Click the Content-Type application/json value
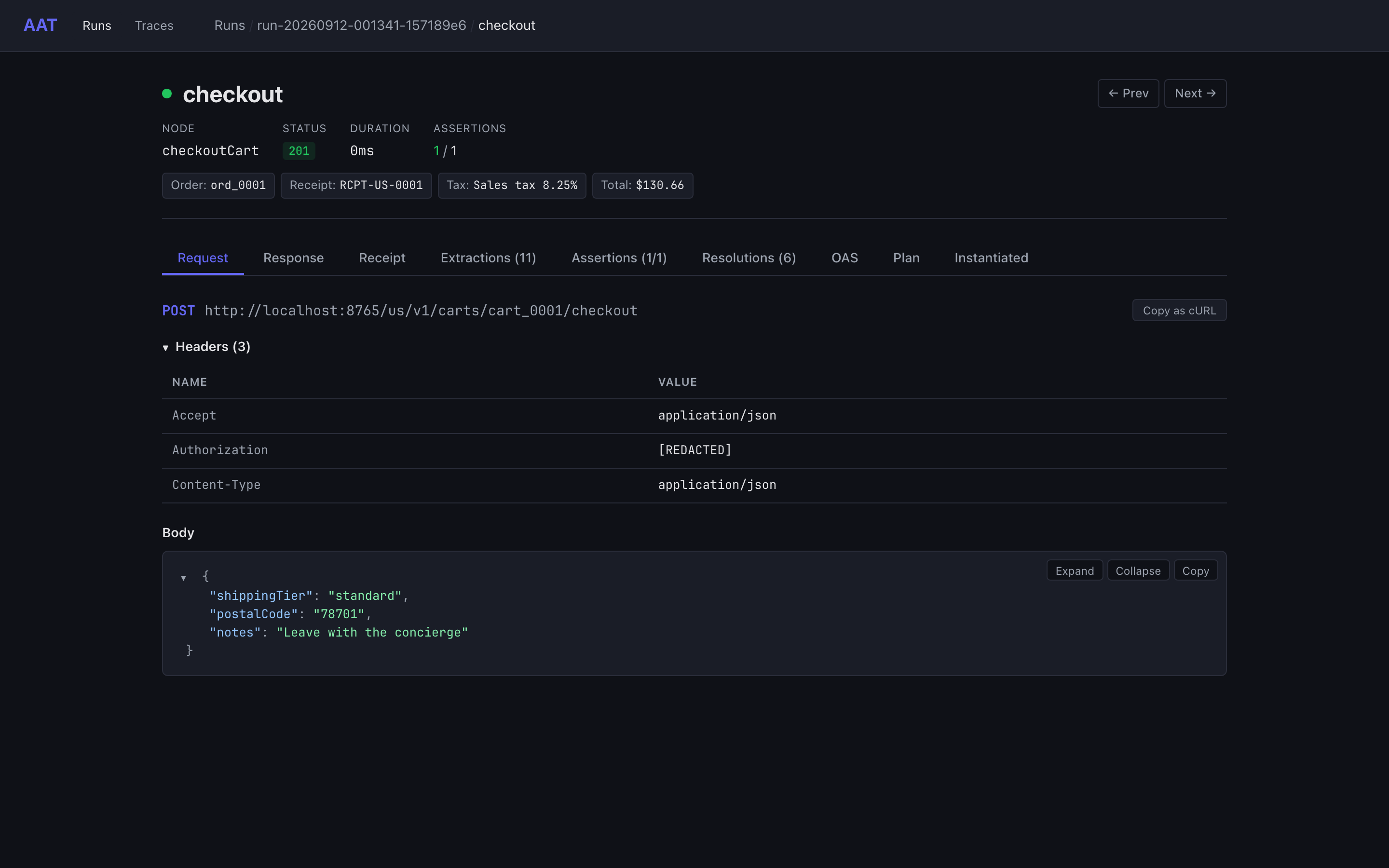This screenshot has height=868, width=1389. 717,485
